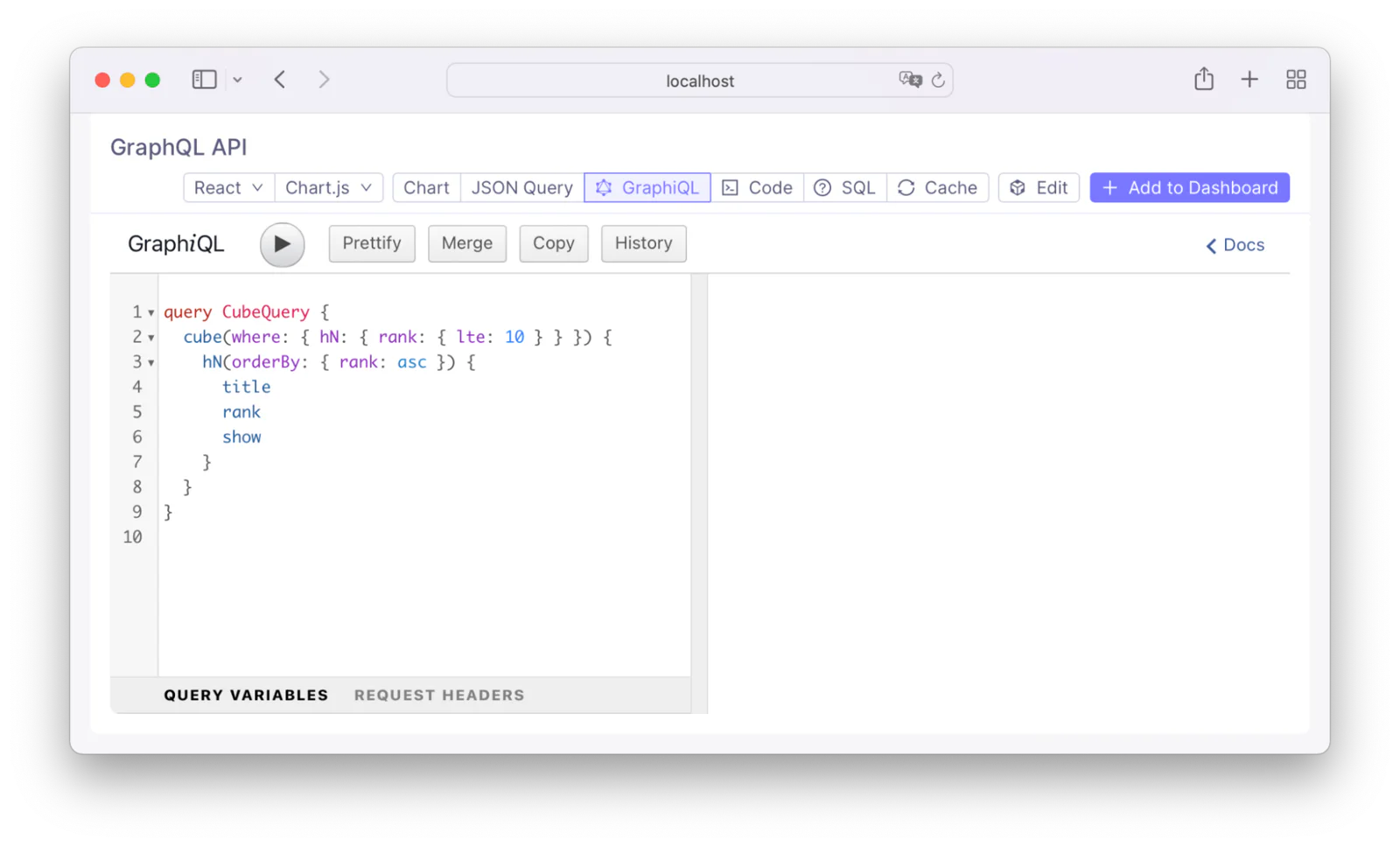Click the Prettify button

[372, 243]
